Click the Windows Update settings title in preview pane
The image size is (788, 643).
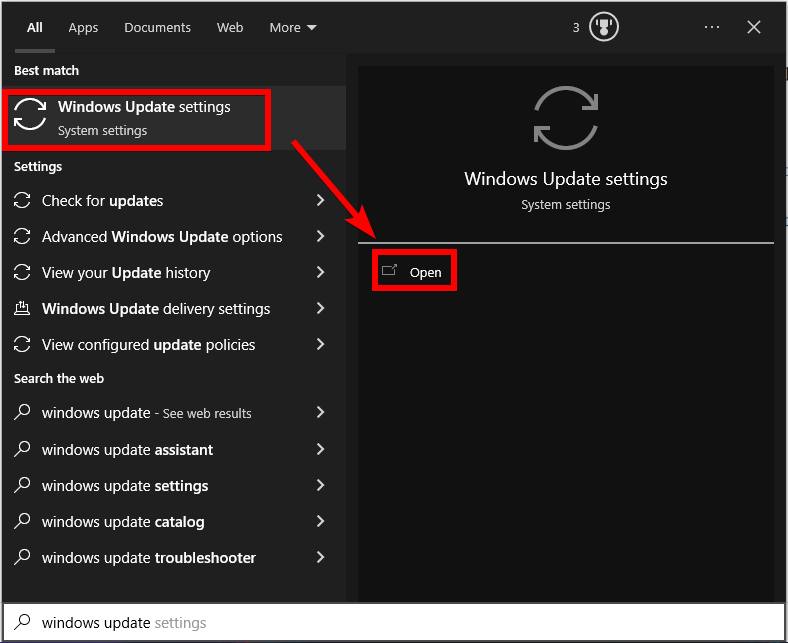pyautogui.click(x=566, y=179)
